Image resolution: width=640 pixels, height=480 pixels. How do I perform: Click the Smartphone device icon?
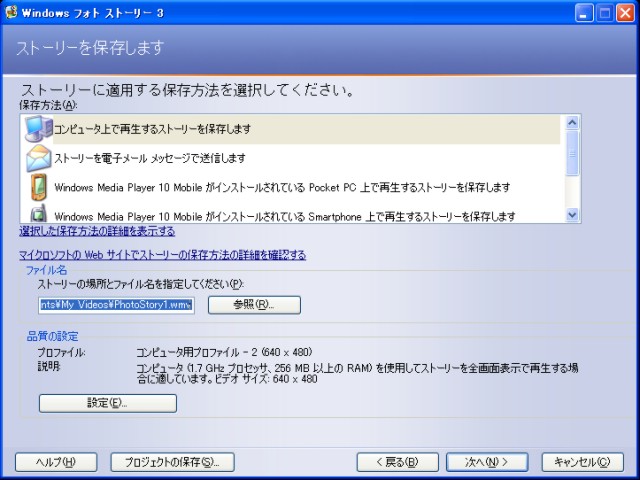[x=39, y=213]
